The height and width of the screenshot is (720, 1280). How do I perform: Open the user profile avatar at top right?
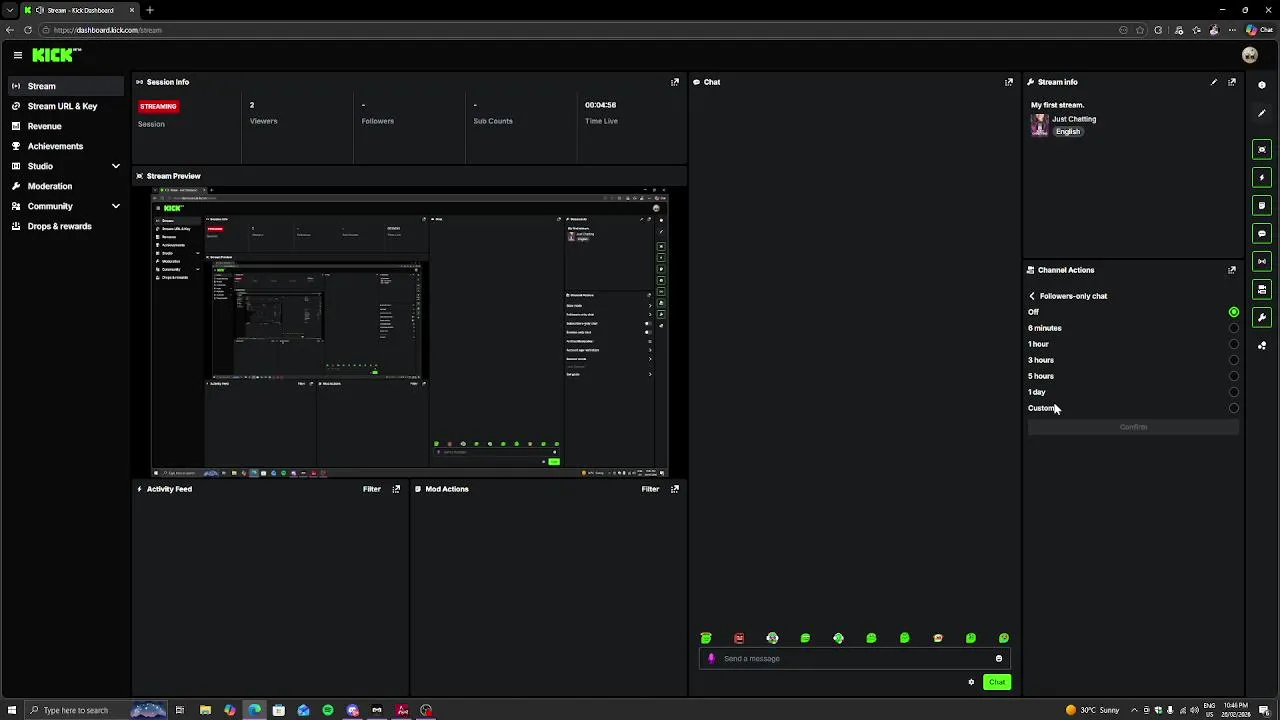click(1249, 55)
